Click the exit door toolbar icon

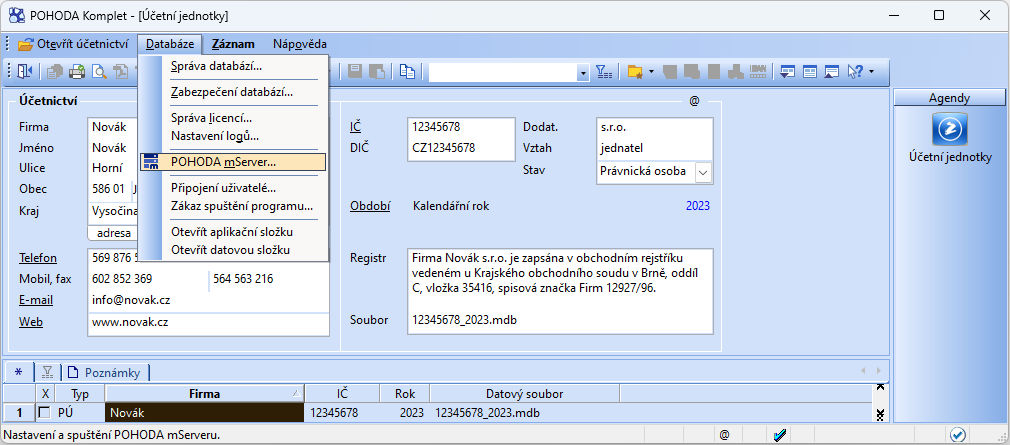click(x=25, y=71)
